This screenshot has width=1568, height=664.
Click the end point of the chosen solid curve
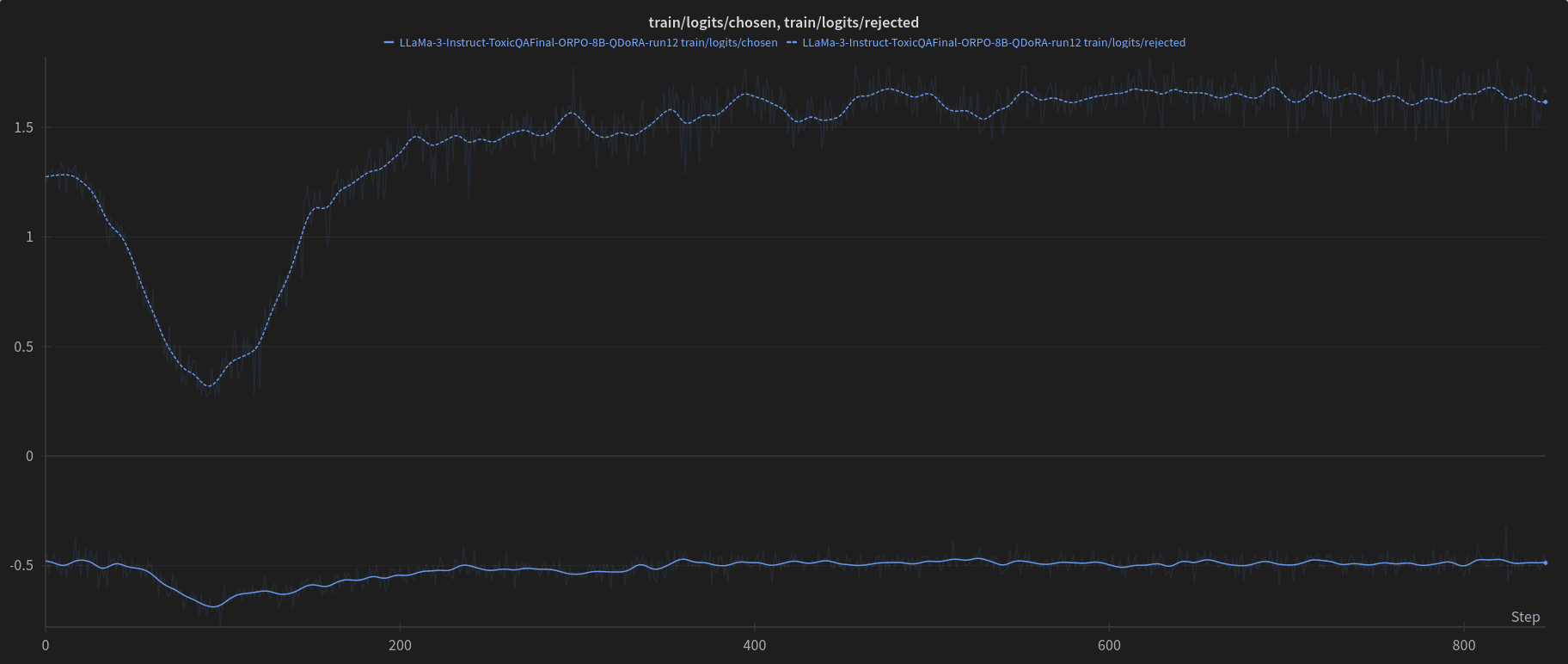pos(1545,563)
